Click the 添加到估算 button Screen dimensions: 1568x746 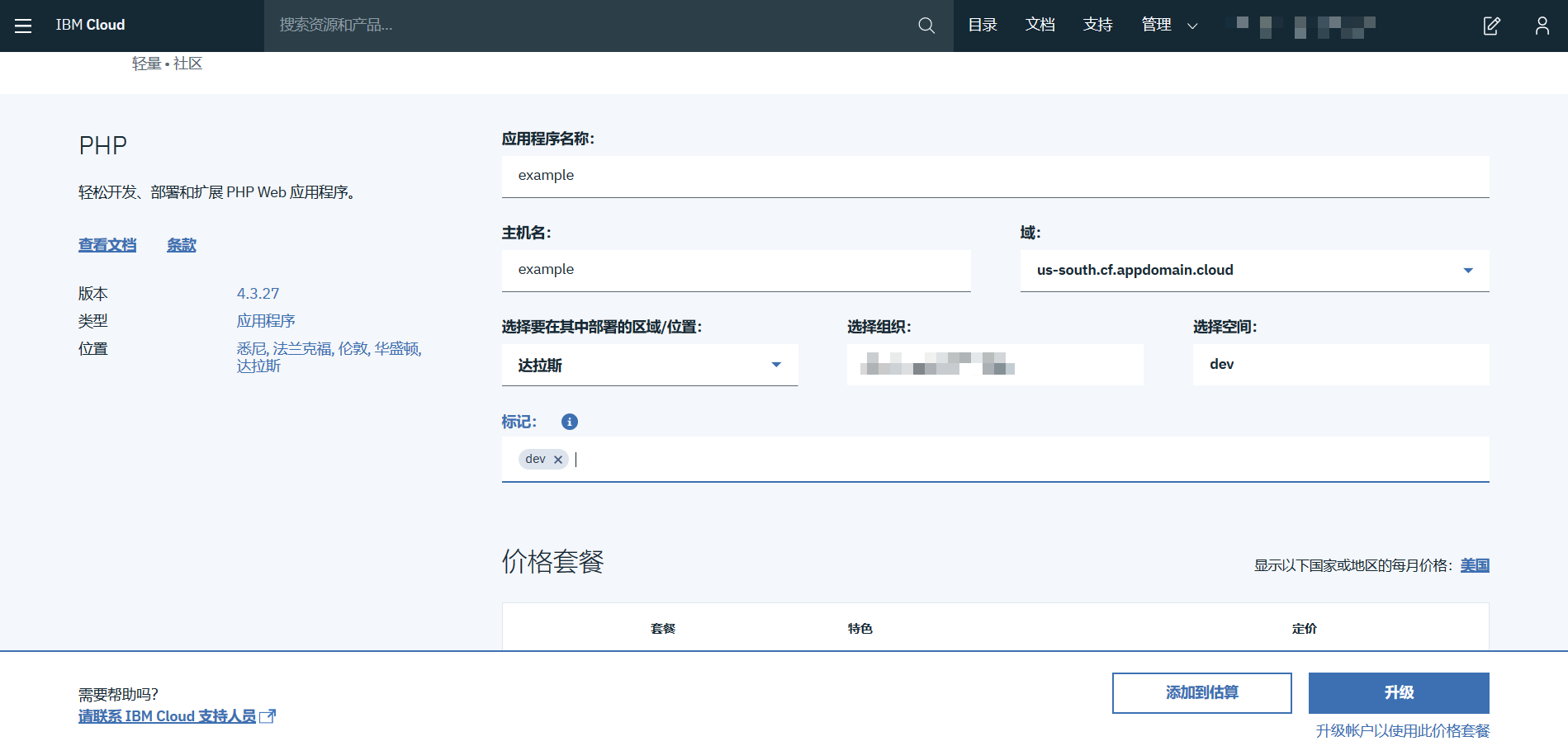[1201, 692]
